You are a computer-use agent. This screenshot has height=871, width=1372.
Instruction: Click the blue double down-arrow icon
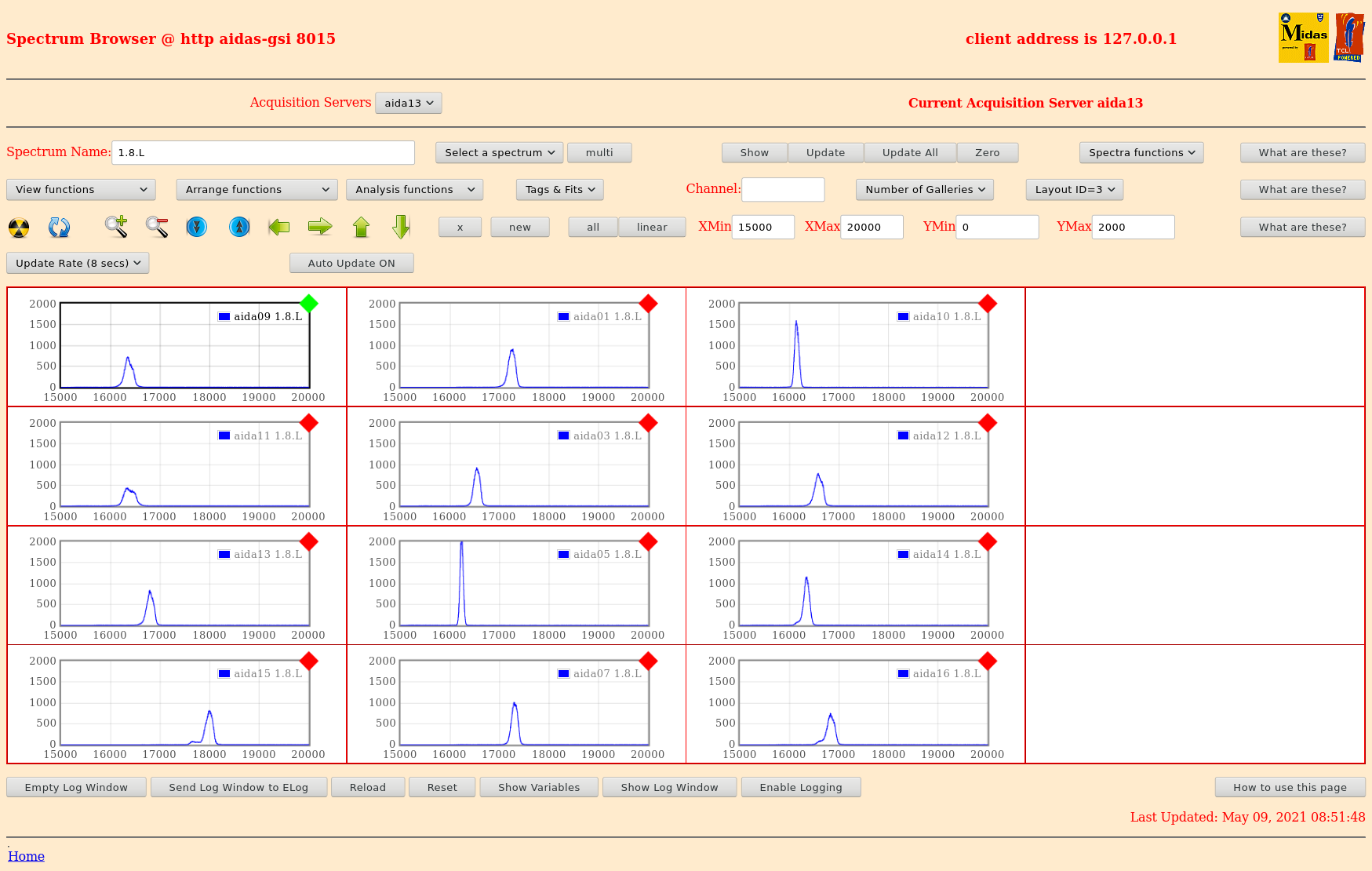197,228
